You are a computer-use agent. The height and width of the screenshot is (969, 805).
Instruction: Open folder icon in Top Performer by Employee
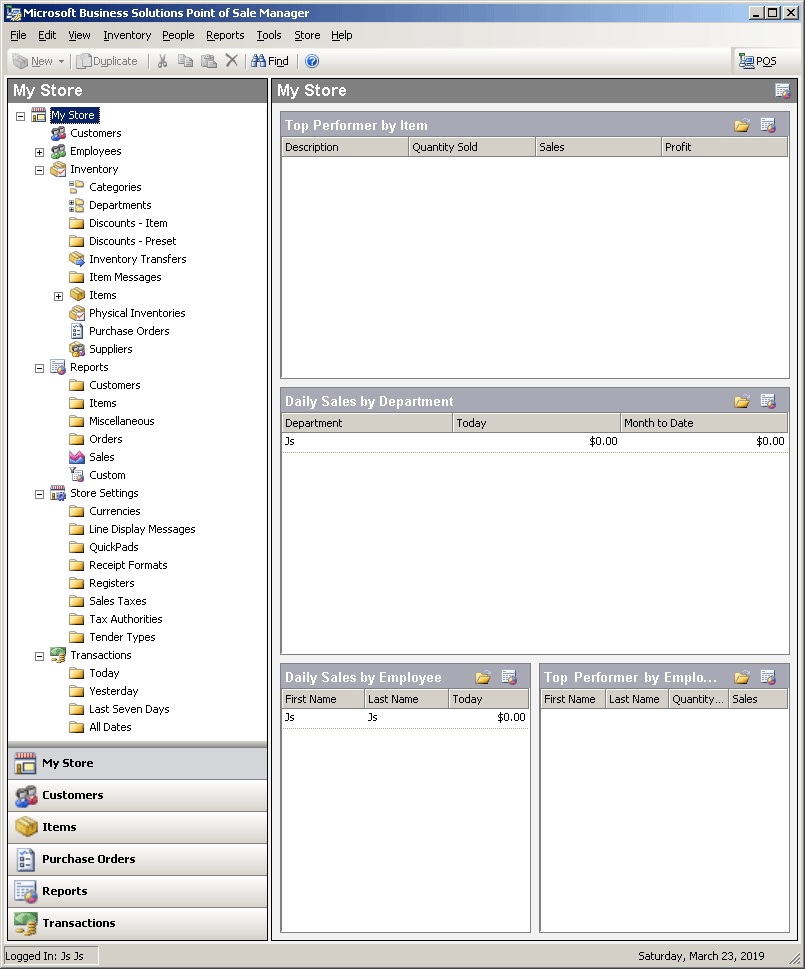(742, 678)
